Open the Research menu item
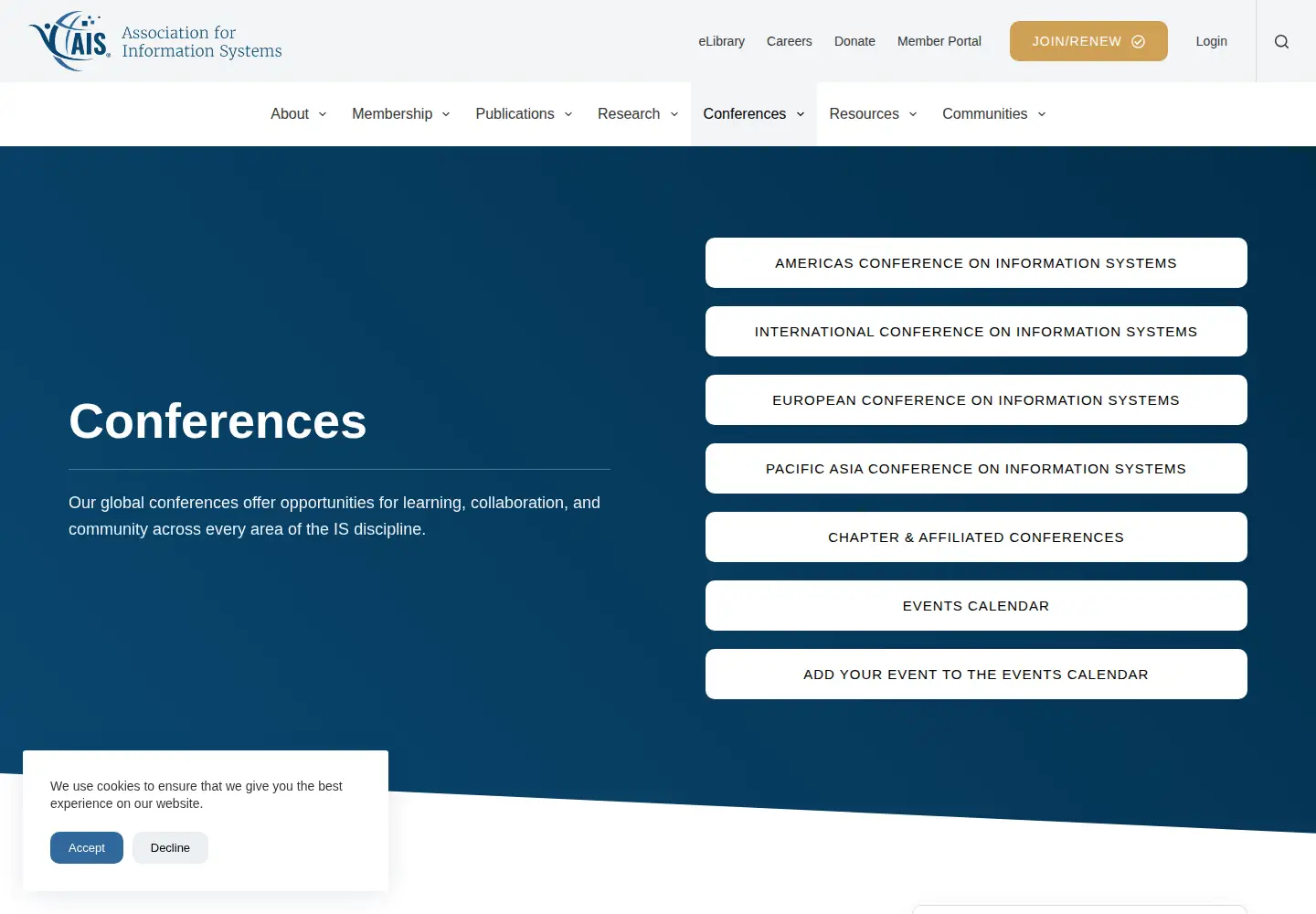This screenshot has width=1316, height=914. pyautogui.click(x=629, y=114)
